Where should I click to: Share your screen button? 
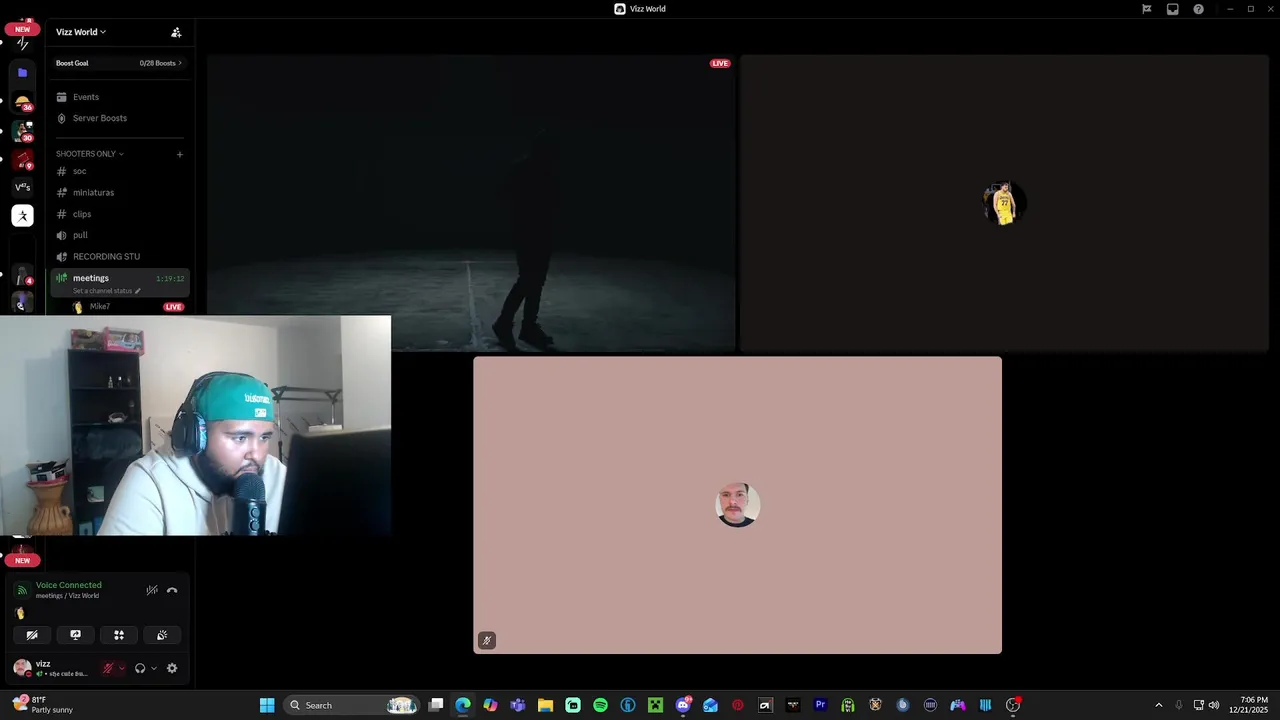coord(75,635)
